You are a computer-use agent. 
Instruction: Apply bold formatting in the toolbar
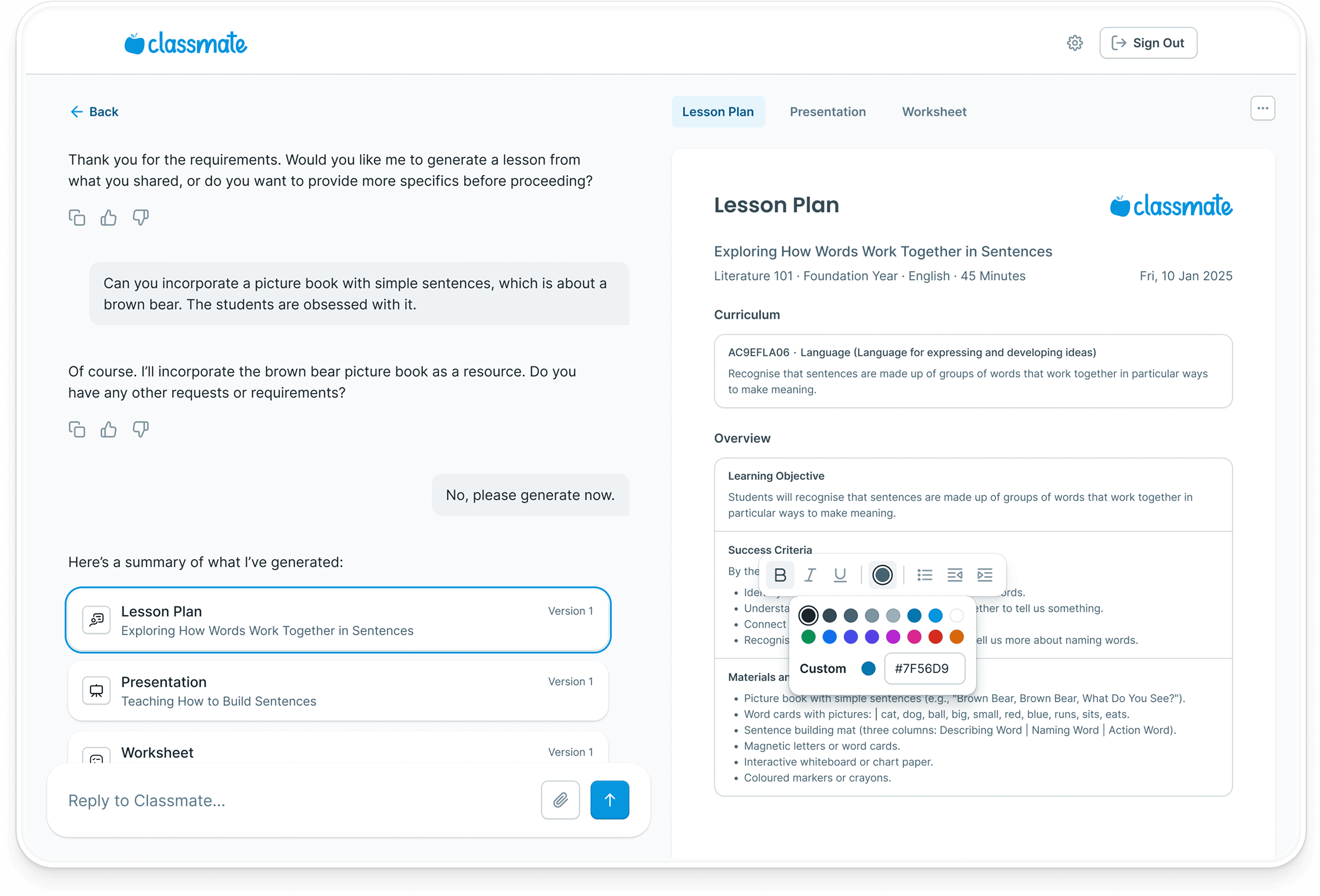(780, 575)
